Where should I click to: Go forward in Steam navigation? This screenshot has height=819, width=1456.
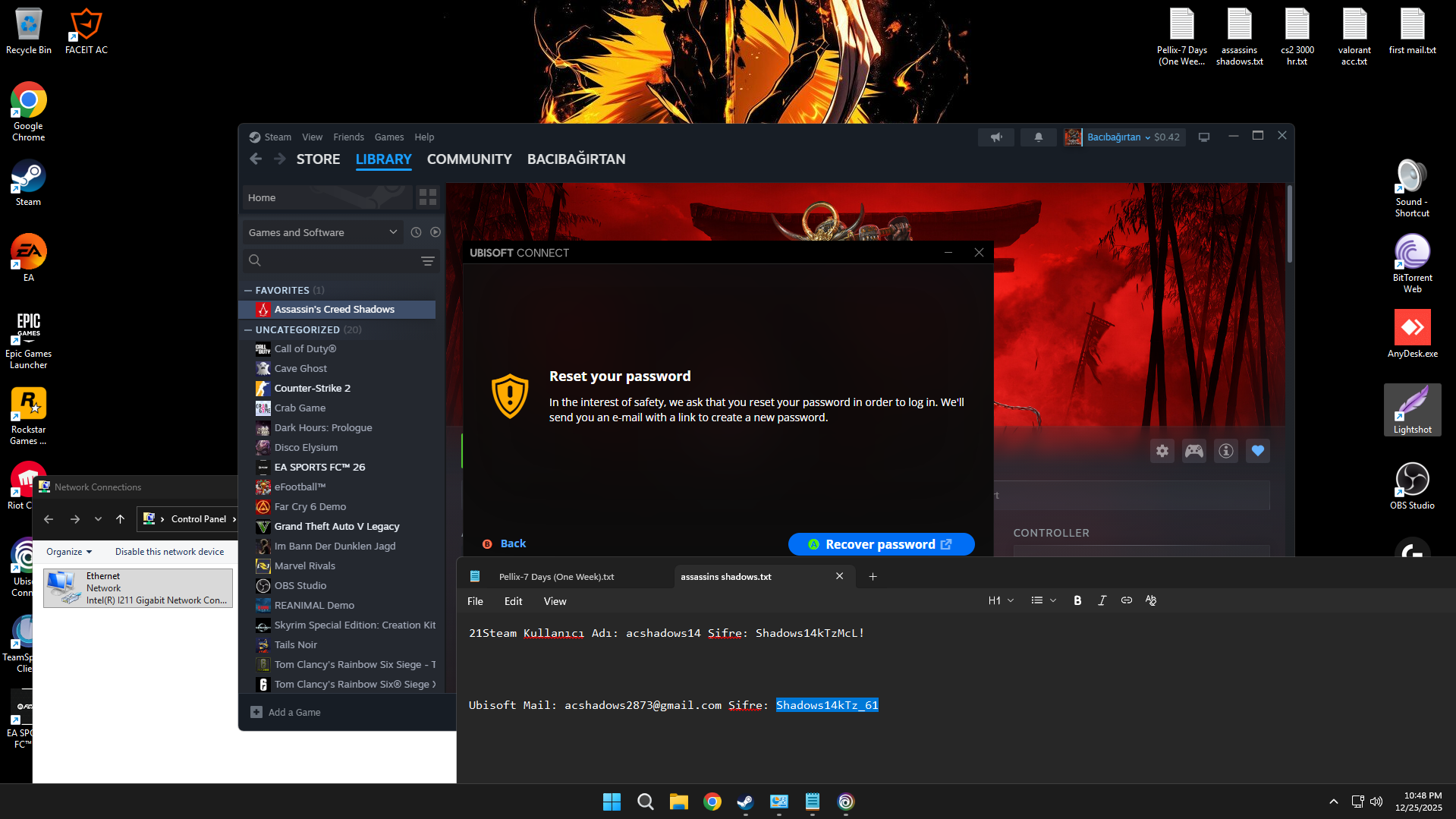click(x=280, y=159)
